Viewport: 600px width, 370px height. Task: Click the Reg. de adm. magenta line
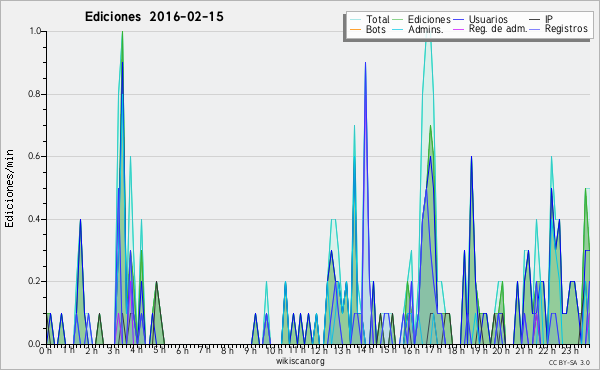(x=458, y=29)
